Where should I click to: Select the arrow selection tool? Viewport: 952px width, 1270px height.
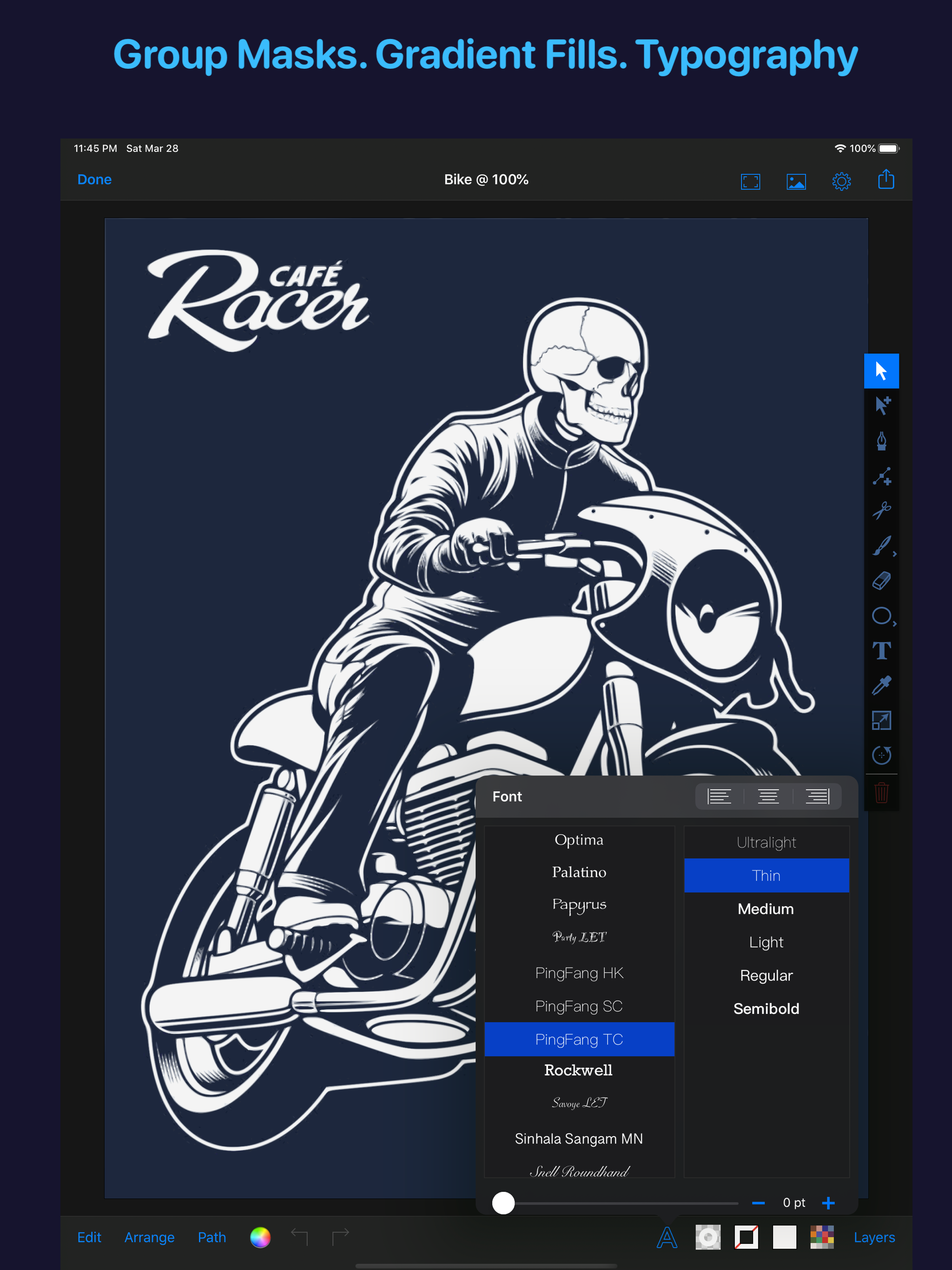pyautogui.click(x=881, y=371)
